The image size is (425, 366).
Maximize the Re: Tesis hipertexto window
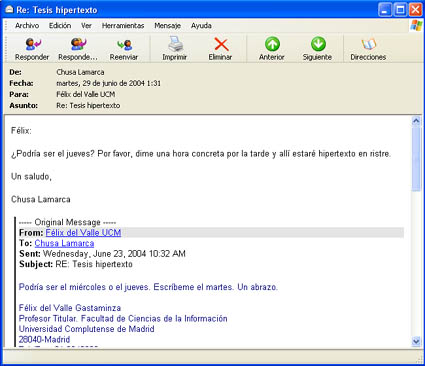400,10
